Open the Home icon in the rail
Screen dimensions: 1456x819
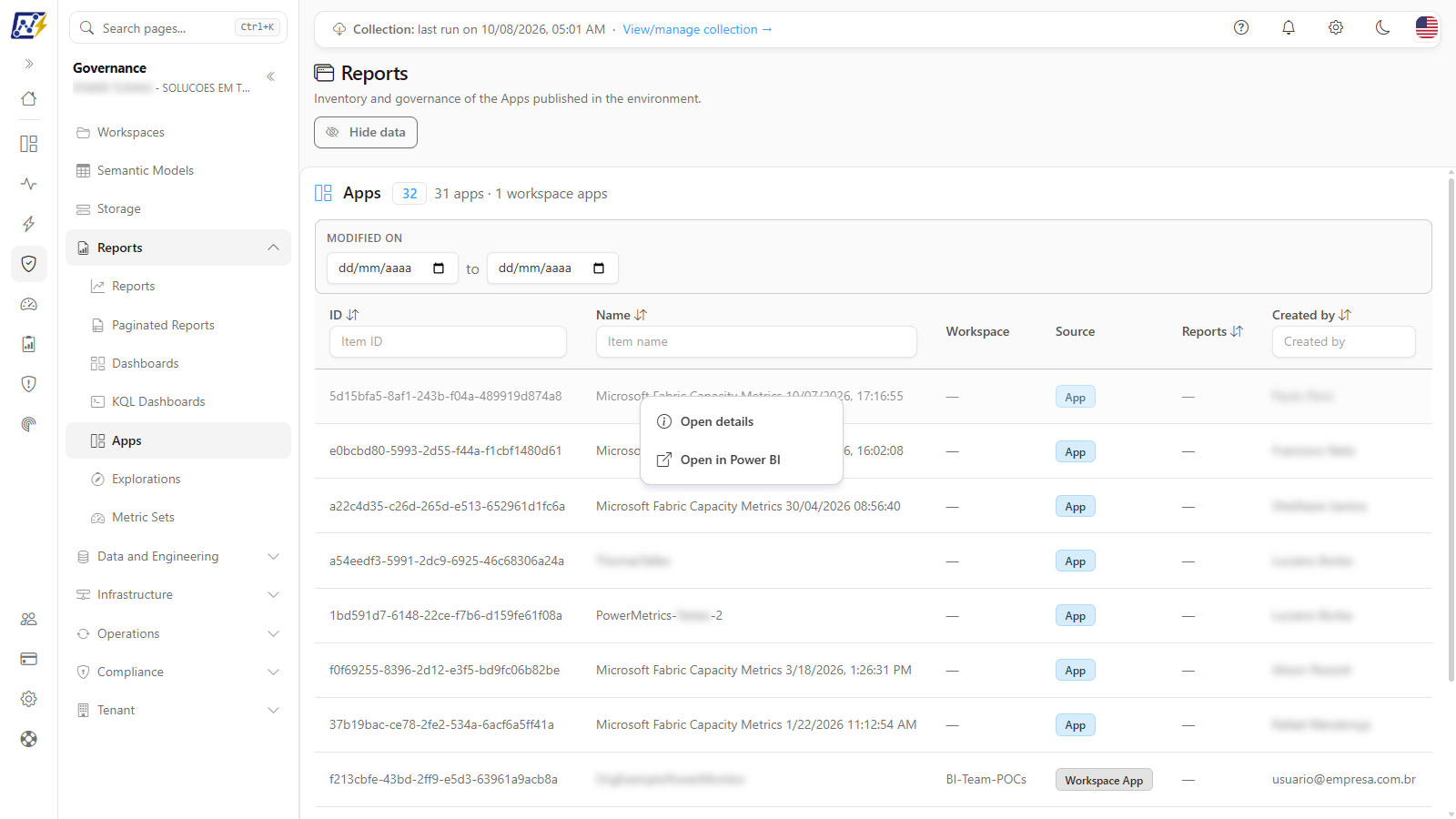coord(29,98)
